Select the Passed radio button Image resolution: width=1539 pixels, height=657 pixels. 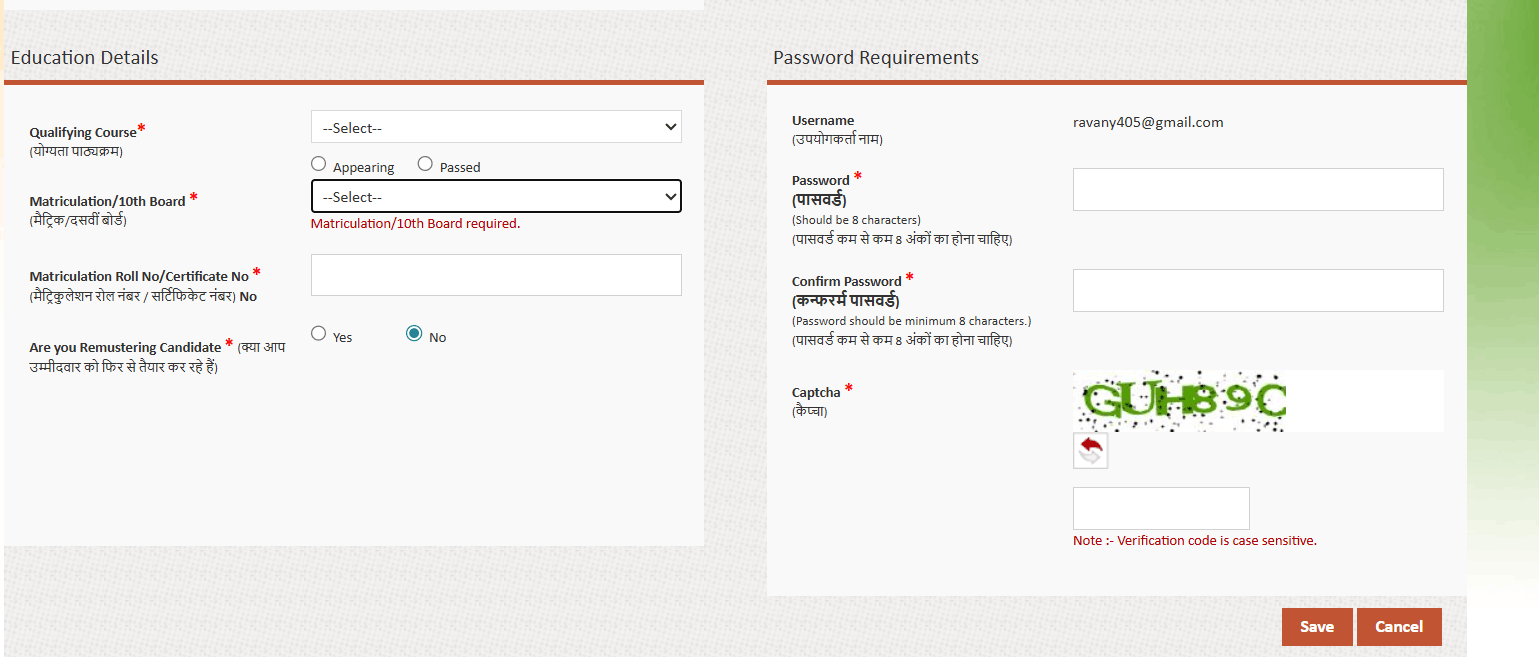point(425,164)
